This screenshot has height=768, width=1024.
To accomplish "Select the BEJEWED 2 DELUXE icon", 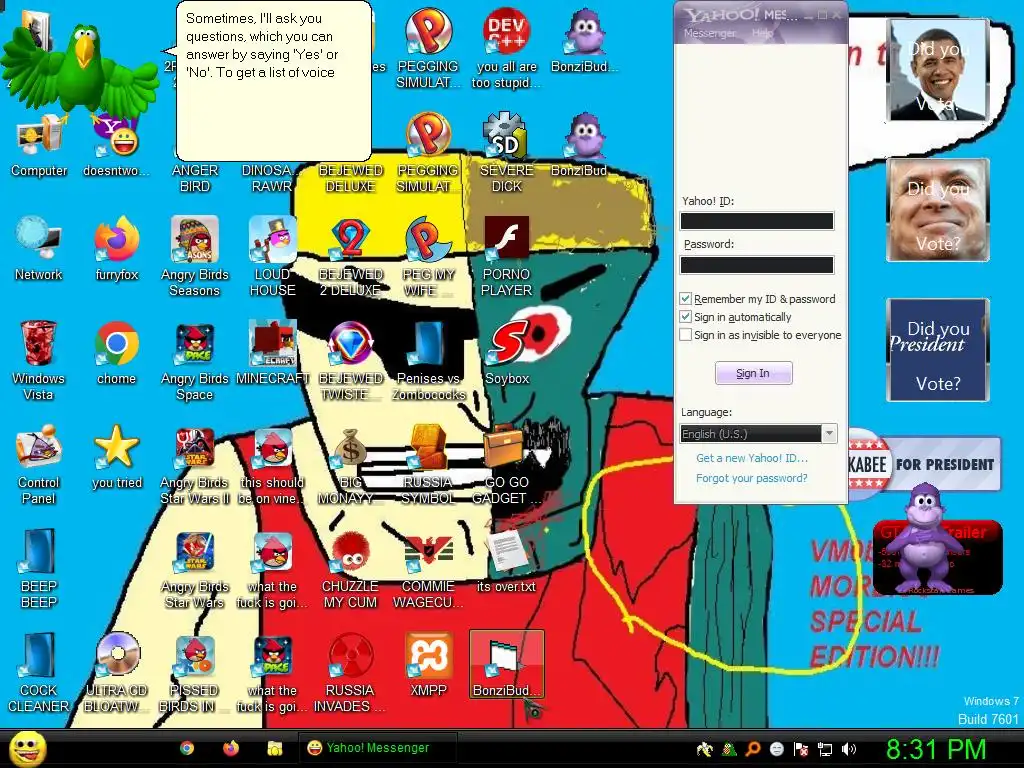I will (x=351, y=256).
